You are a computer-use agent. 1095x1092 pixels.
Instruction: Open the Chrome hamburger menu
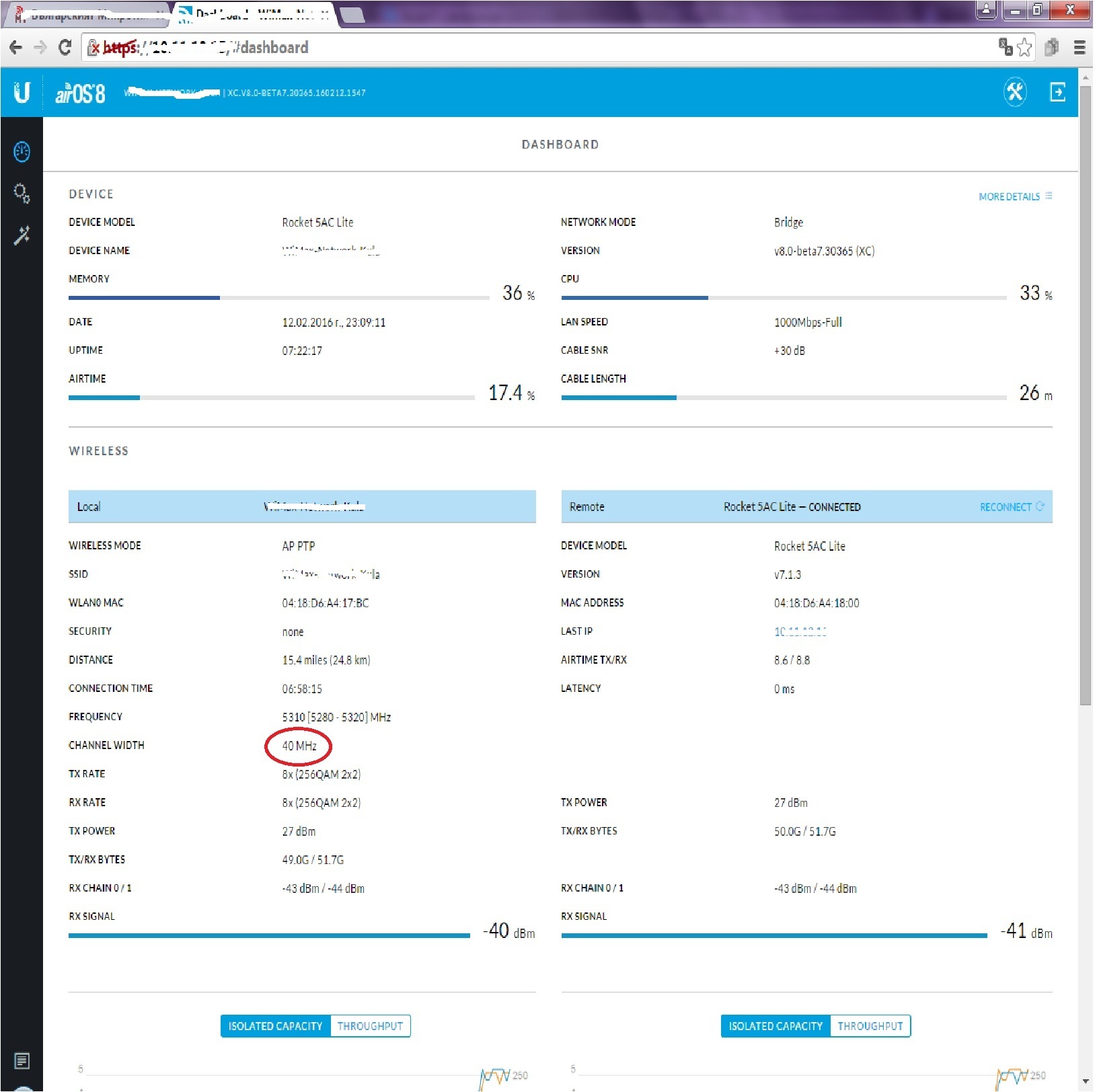[1080, 47]
